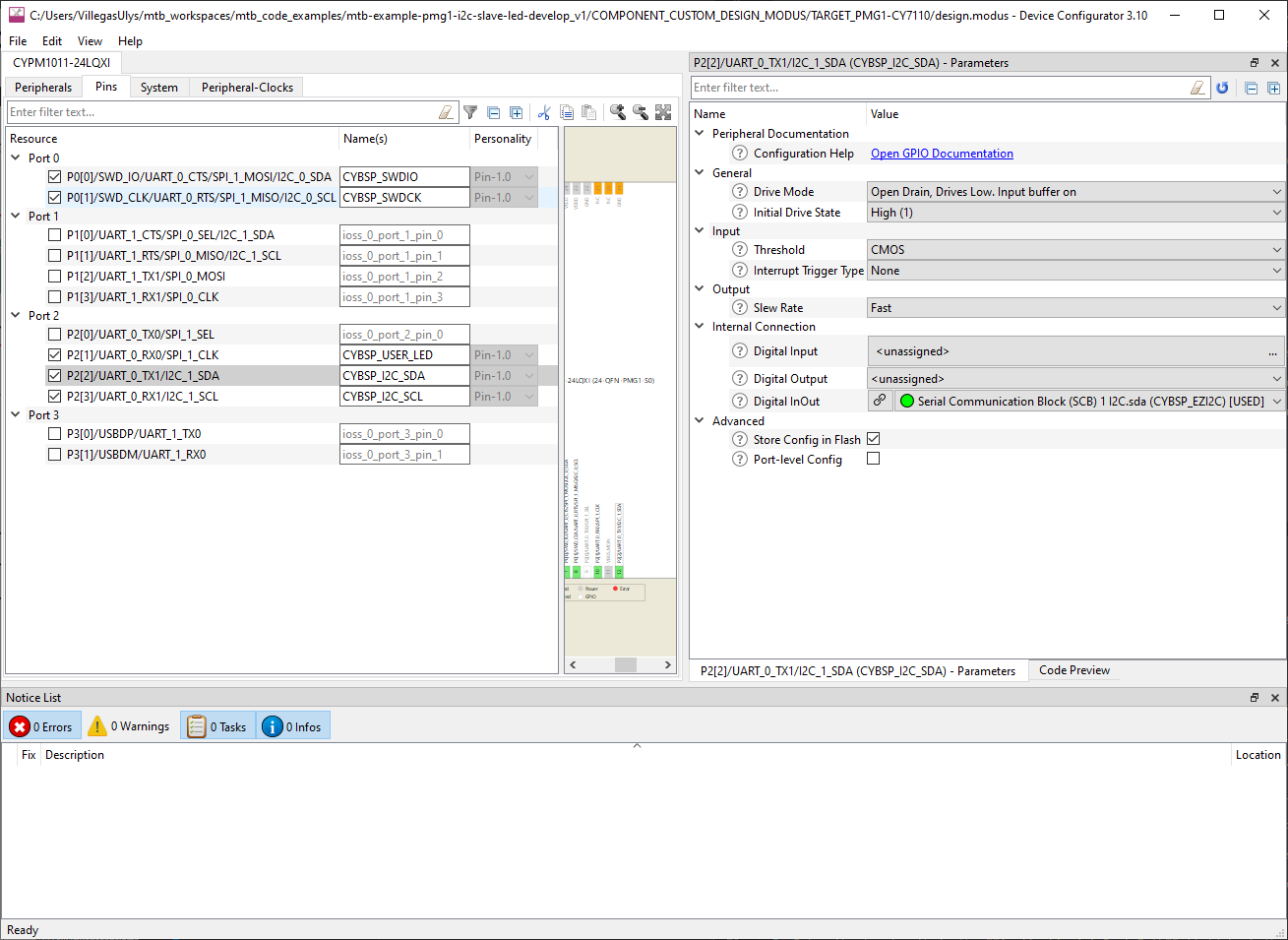This screenshot has height=940, width=1288.
Task: Expand all pin tree rows icon
Action: (516, 112)
